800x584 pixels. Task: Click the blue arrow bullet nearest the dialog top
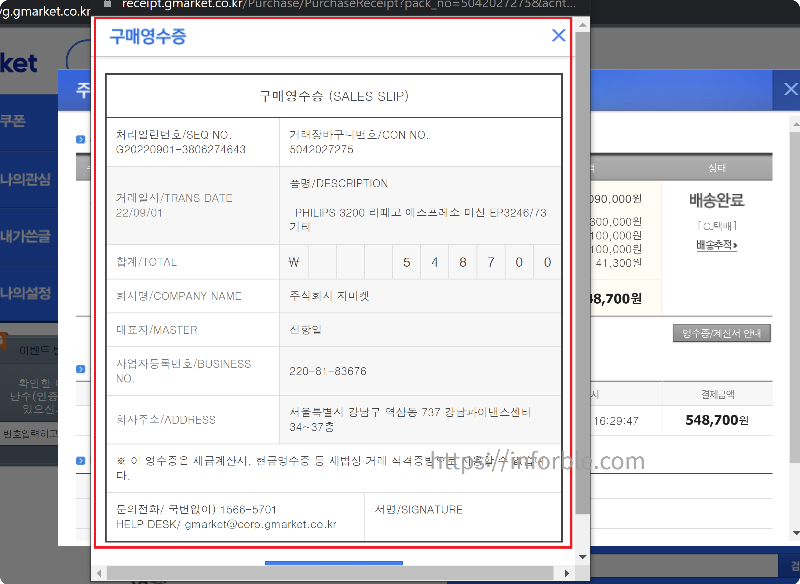click(81, 139)
